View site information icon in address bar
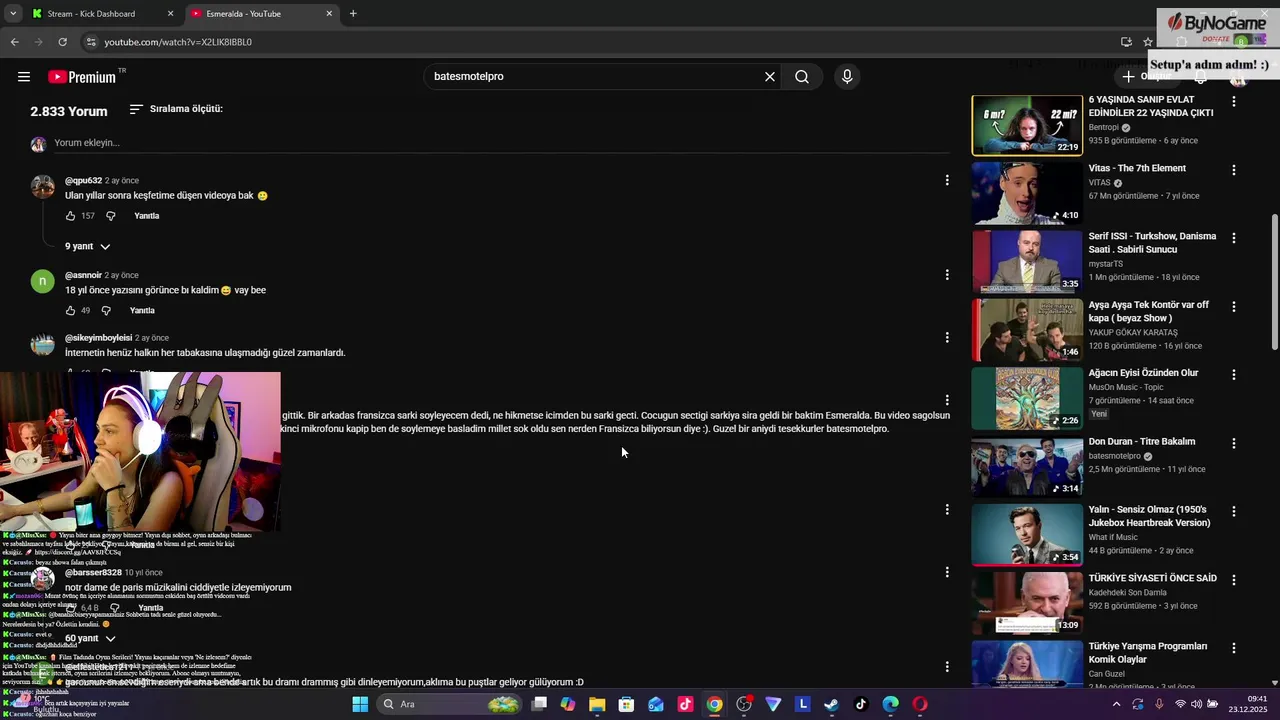The image size is (1280, 720). coord(90,42)
